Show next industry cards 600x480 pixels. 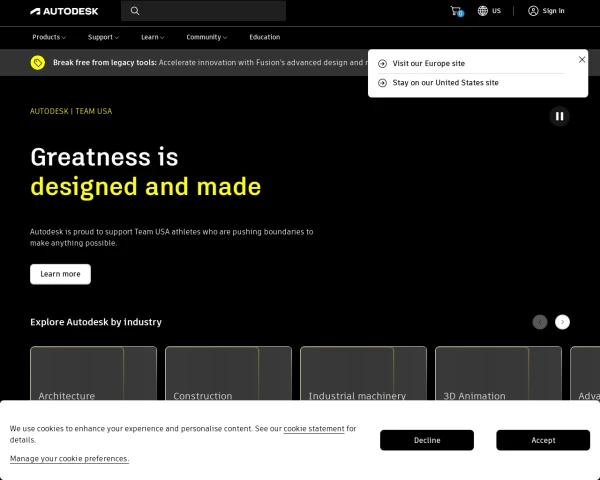tap(562, 322)
